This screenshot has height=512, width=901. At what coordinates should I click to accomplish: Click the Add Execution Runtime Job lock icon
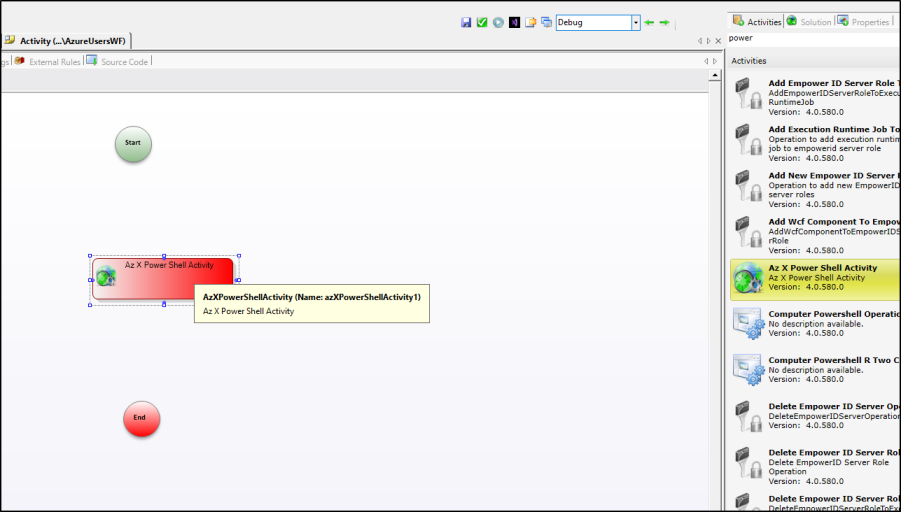click(x=748, y=140)
